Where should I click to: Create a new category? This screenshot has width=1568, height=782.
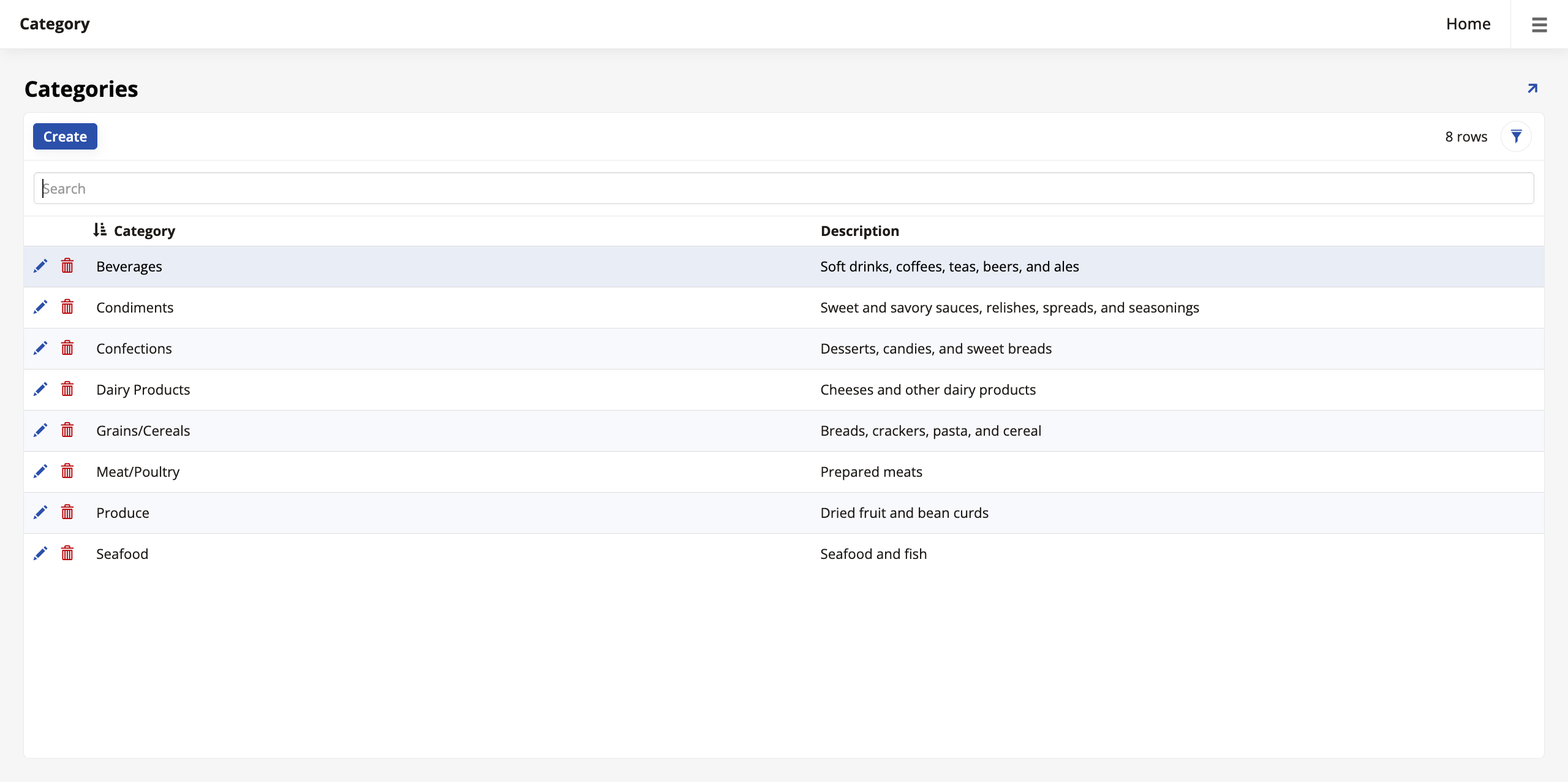(65, 136)
